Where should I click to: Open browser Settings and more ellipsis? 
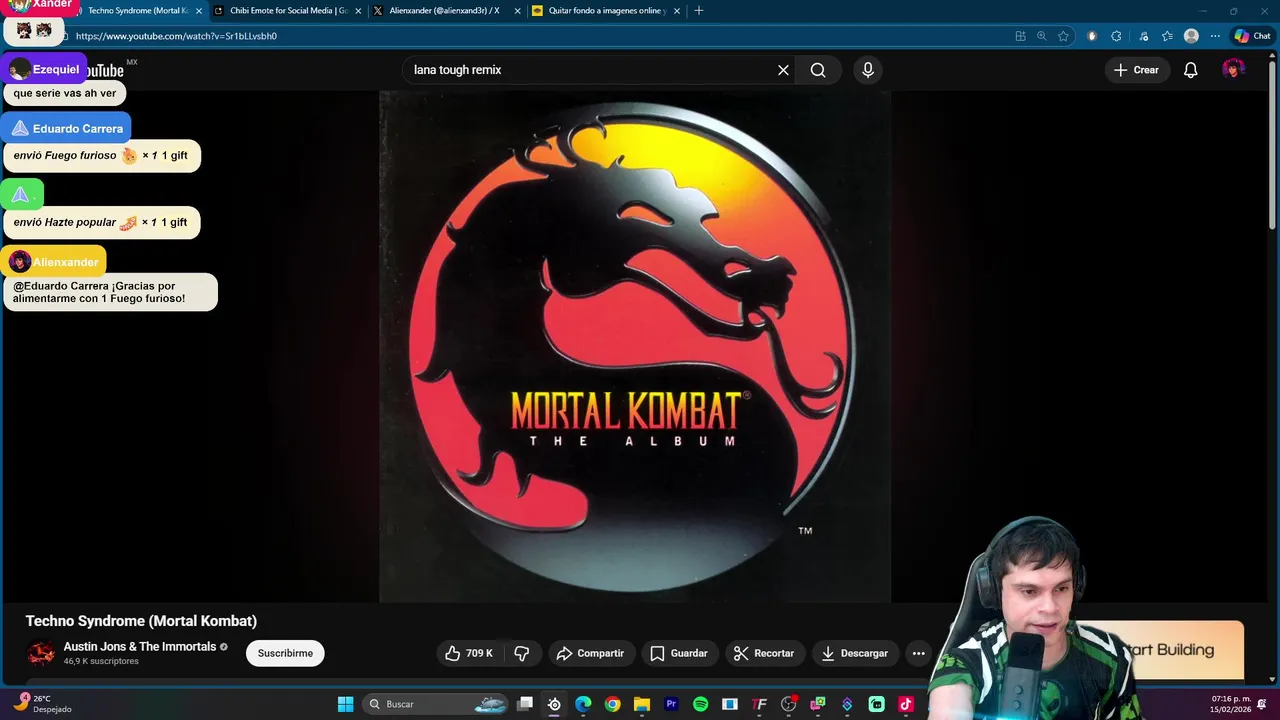pyautogui.click(x=1215, y=36)
